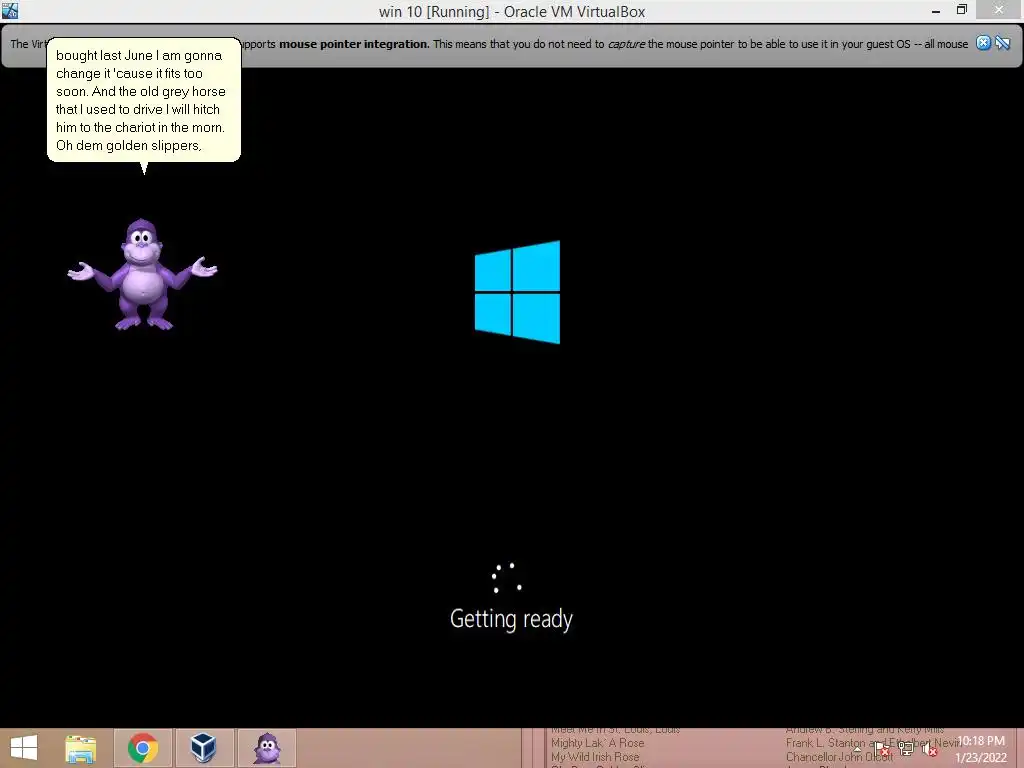Dismiss the mouse integration notification
Viewport: 1024px width, 768px height.
[983, 43]
